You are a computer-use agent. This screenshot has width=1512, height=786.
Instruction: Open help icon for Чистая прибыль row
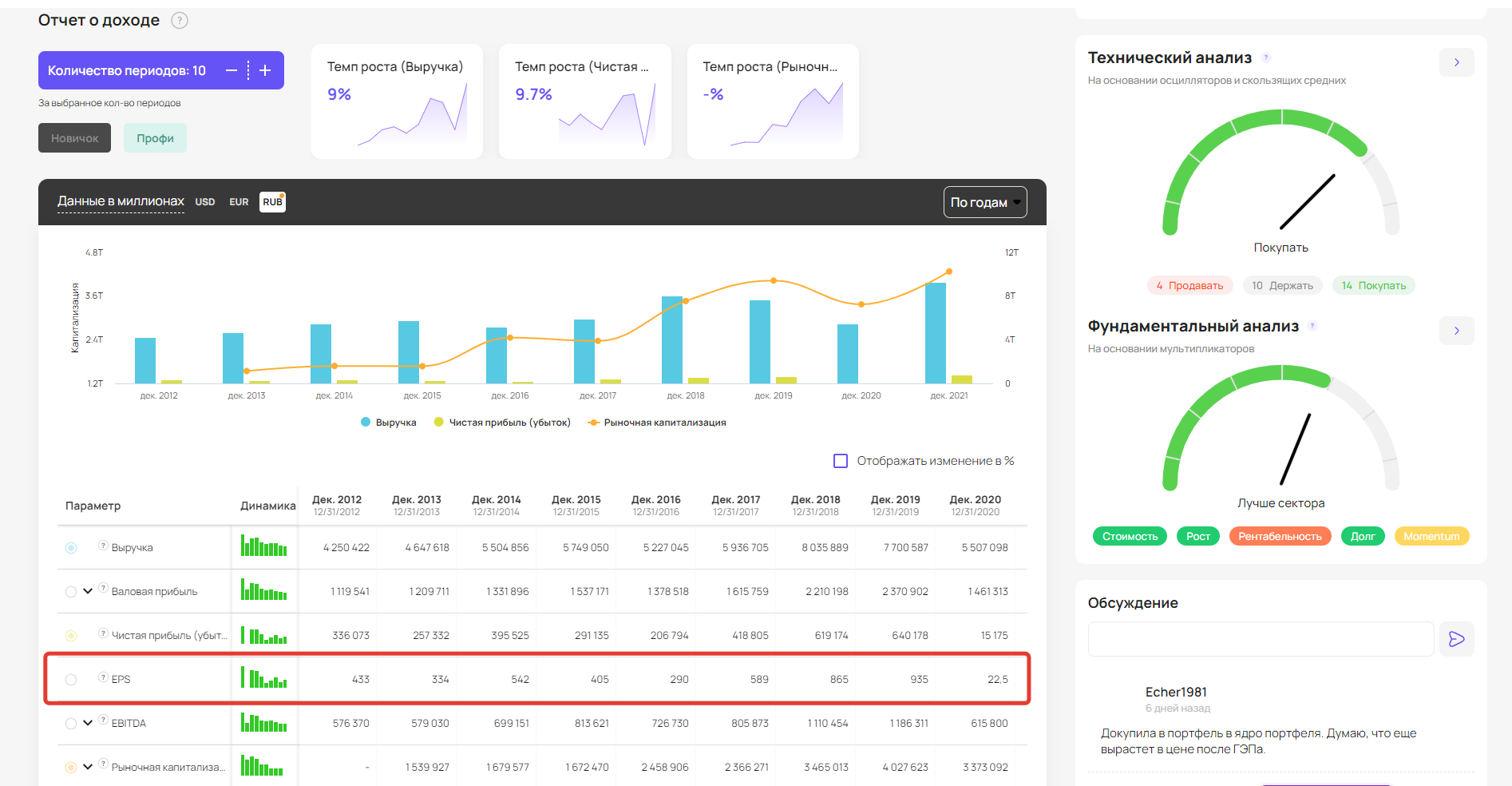tap(103, 633)
